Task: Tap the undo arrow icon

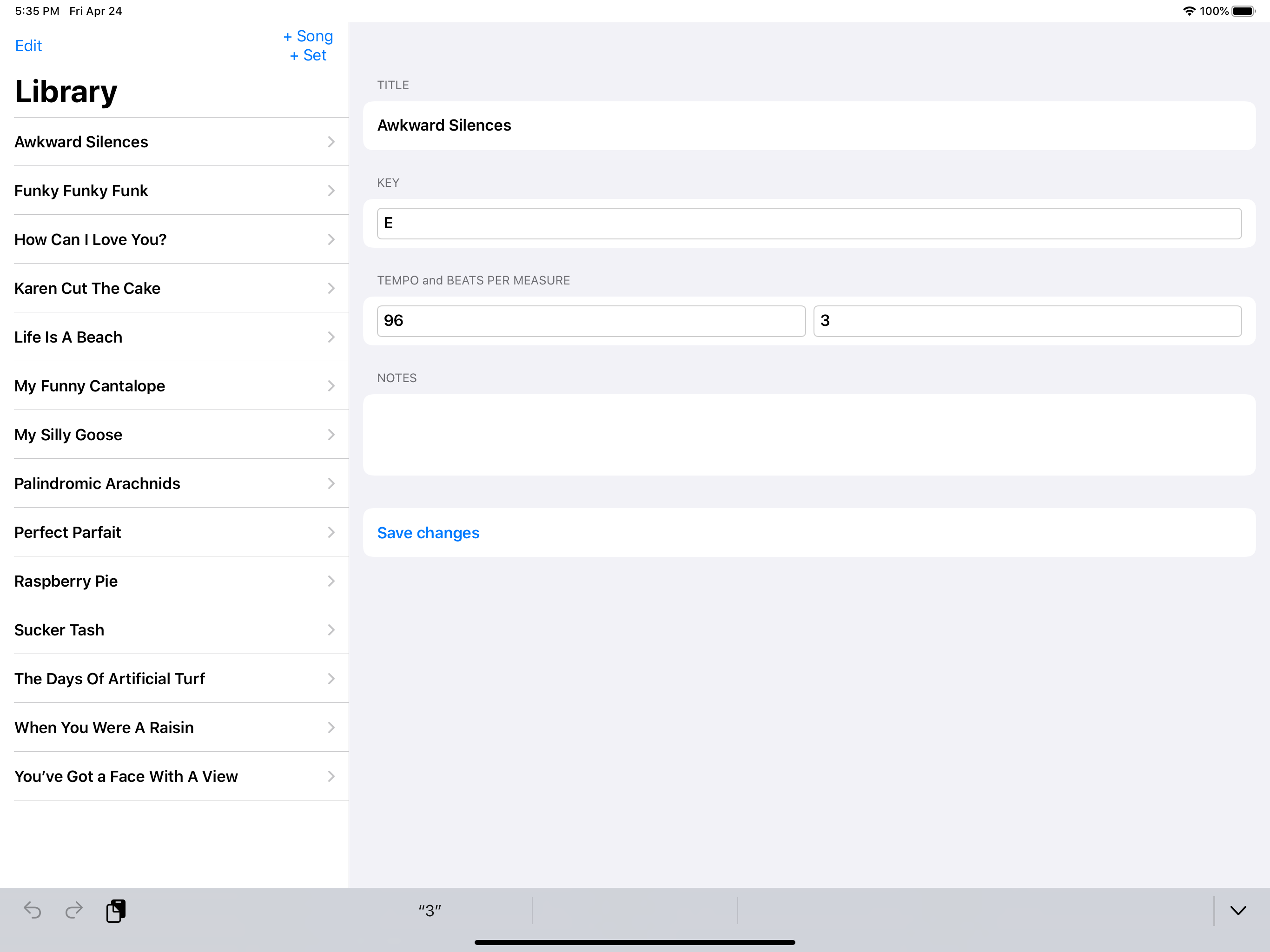Action: click(32, 910)
